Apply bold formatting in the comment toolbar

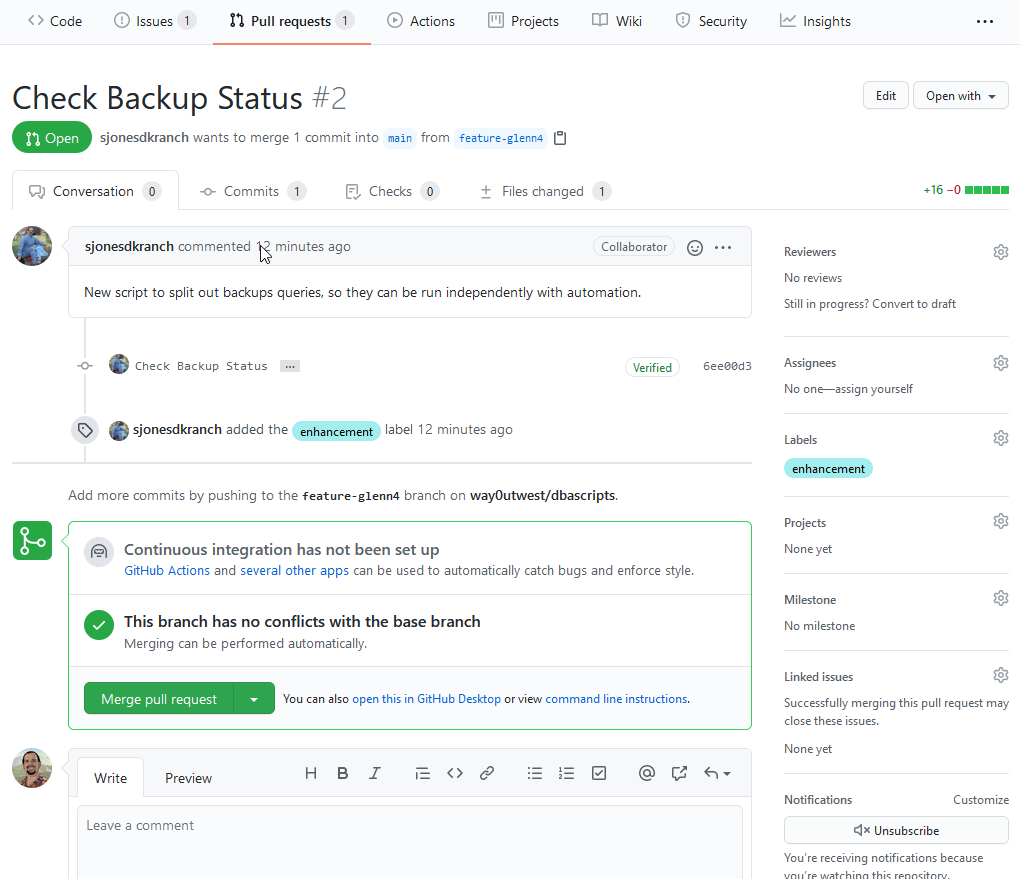343,773
